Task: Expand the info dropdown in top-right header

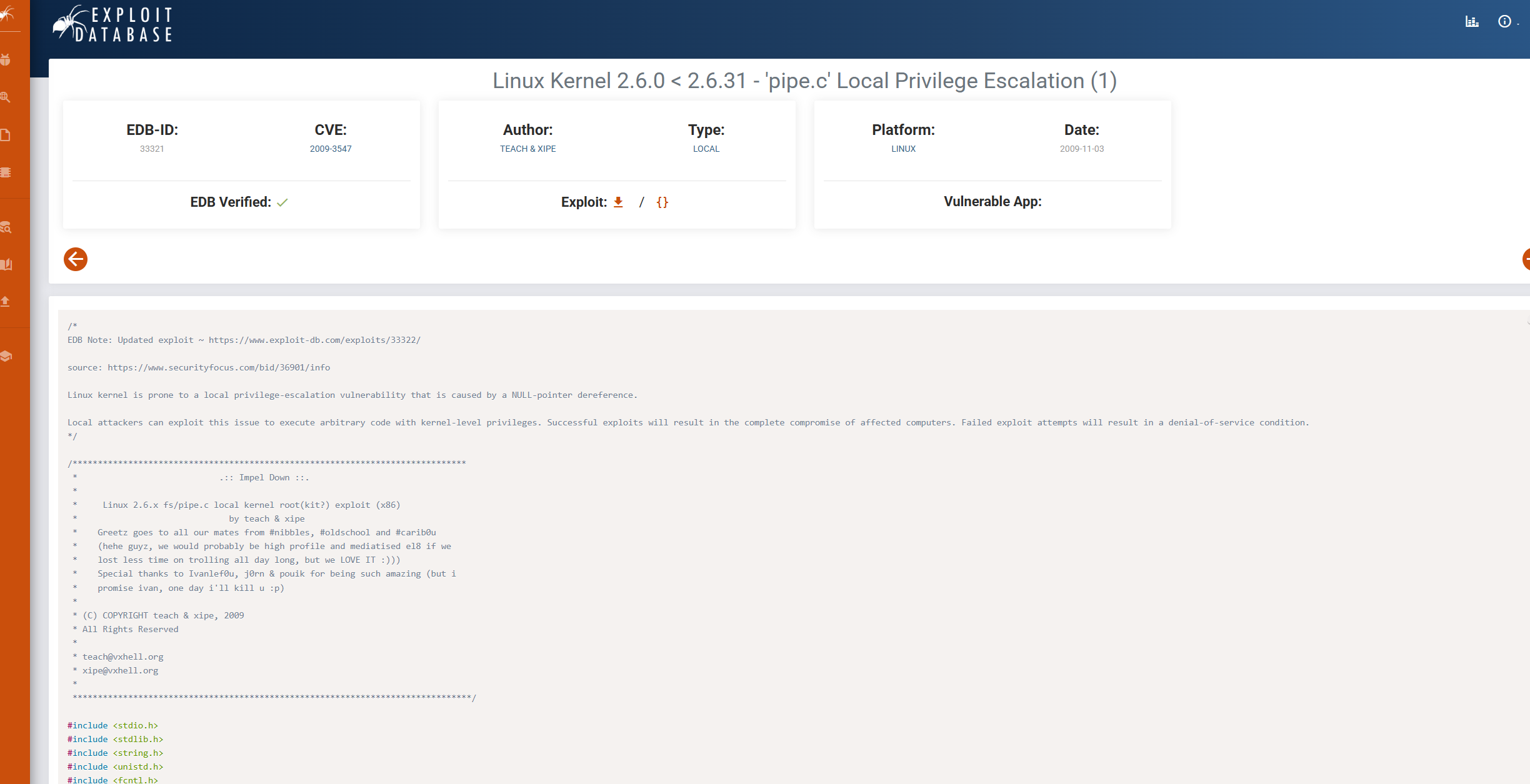Action: (x=1506, y=22)
